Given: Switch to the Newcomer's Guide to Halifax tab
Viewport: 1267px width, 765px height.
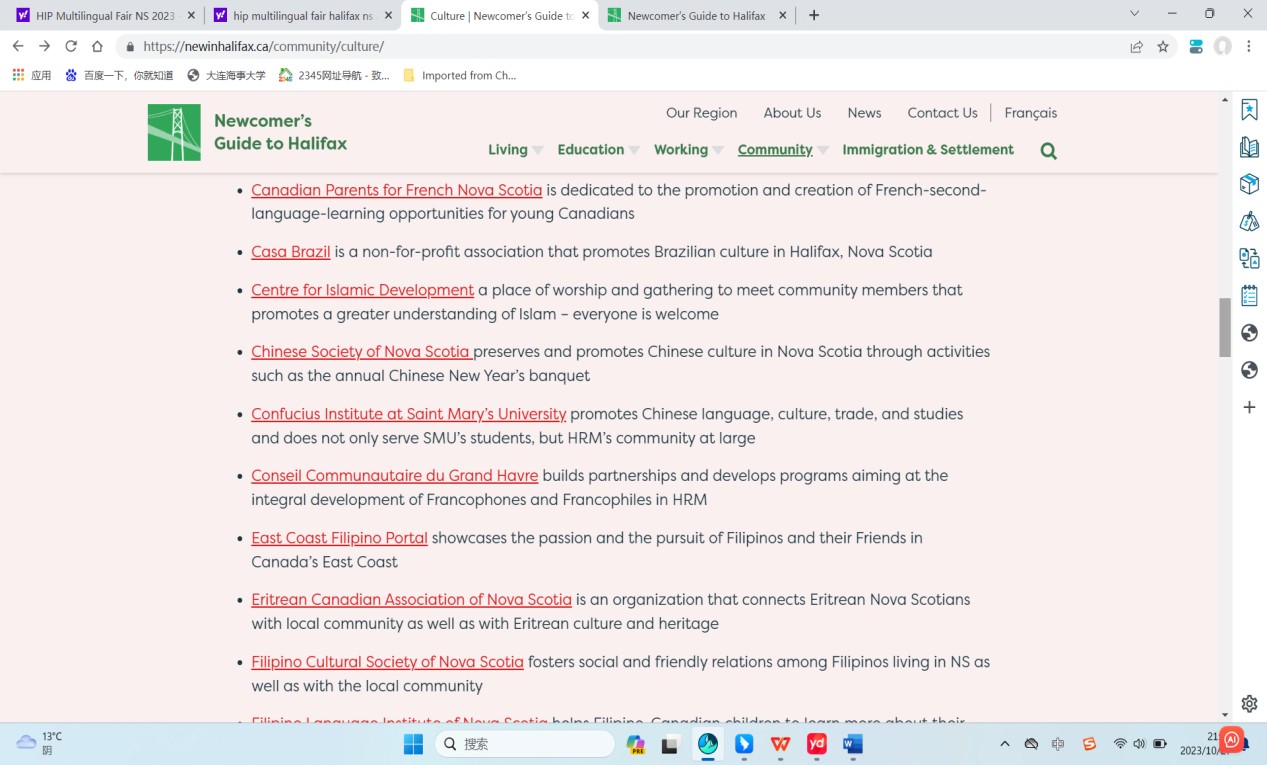Looking at the screenshot, I should pyautogui.click(x=696, y=16).
